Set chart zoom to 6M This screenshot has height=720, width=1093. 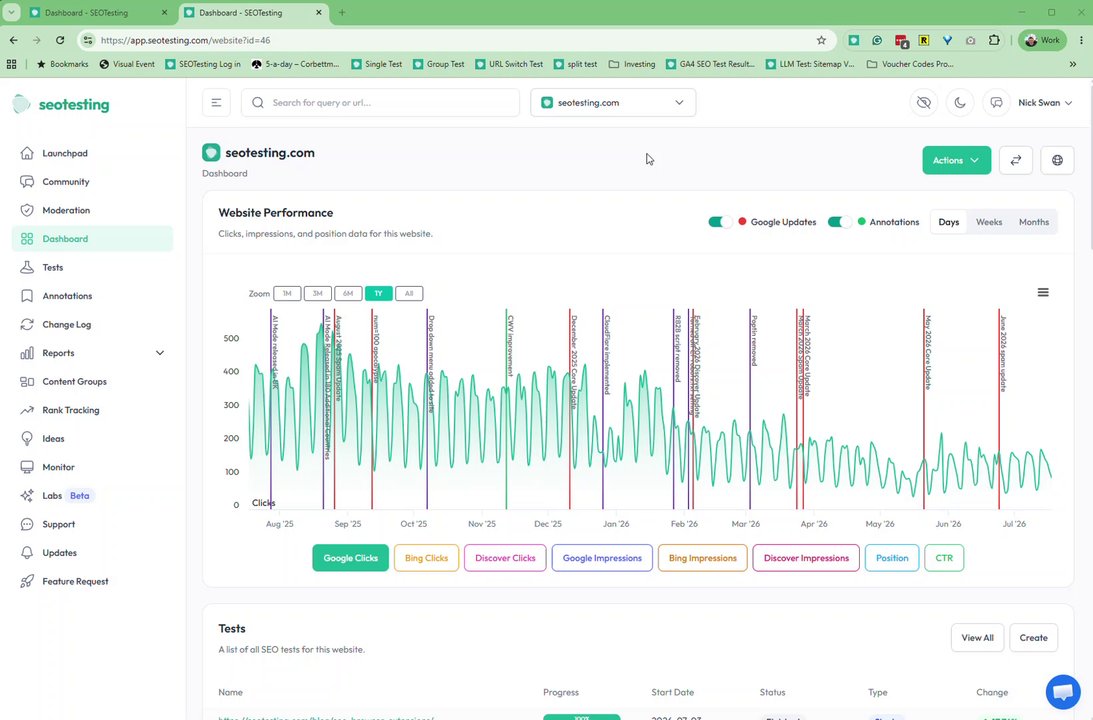click(x=348, y=293)
